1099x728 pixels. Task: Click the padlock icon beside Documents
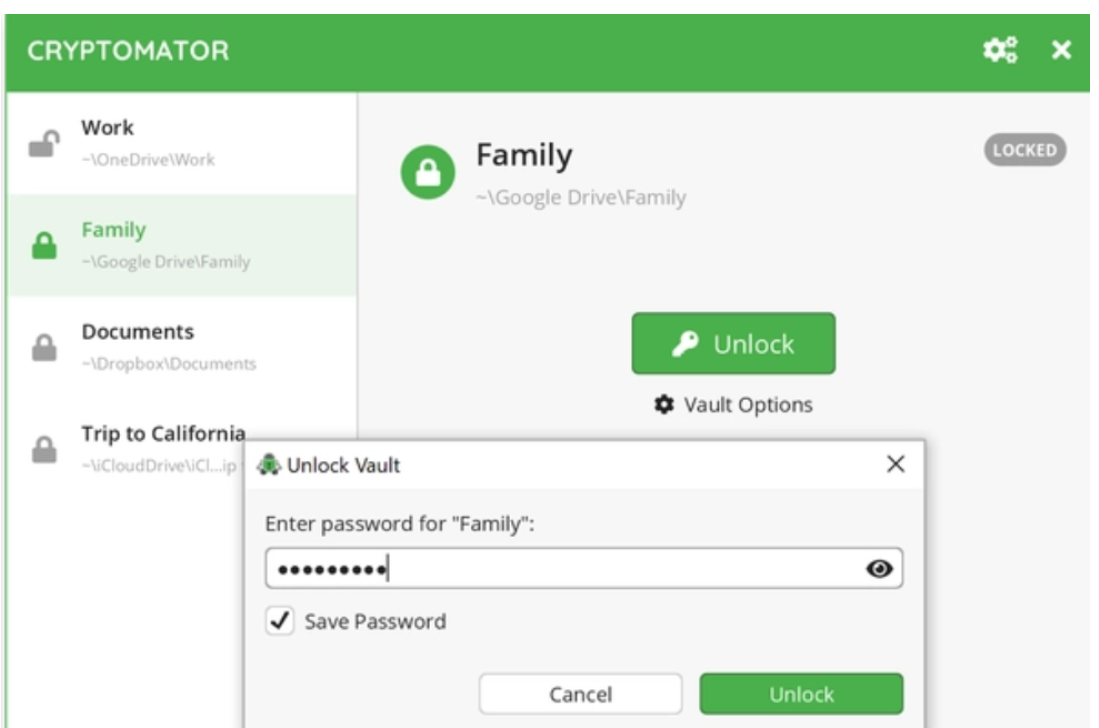pos(44,348)
